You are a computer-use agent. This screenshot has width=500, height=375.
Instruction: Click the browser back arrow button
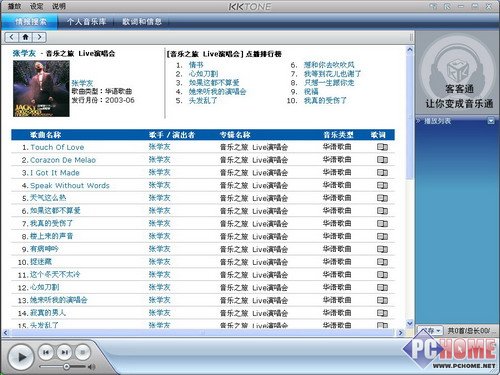coord(12,37)
